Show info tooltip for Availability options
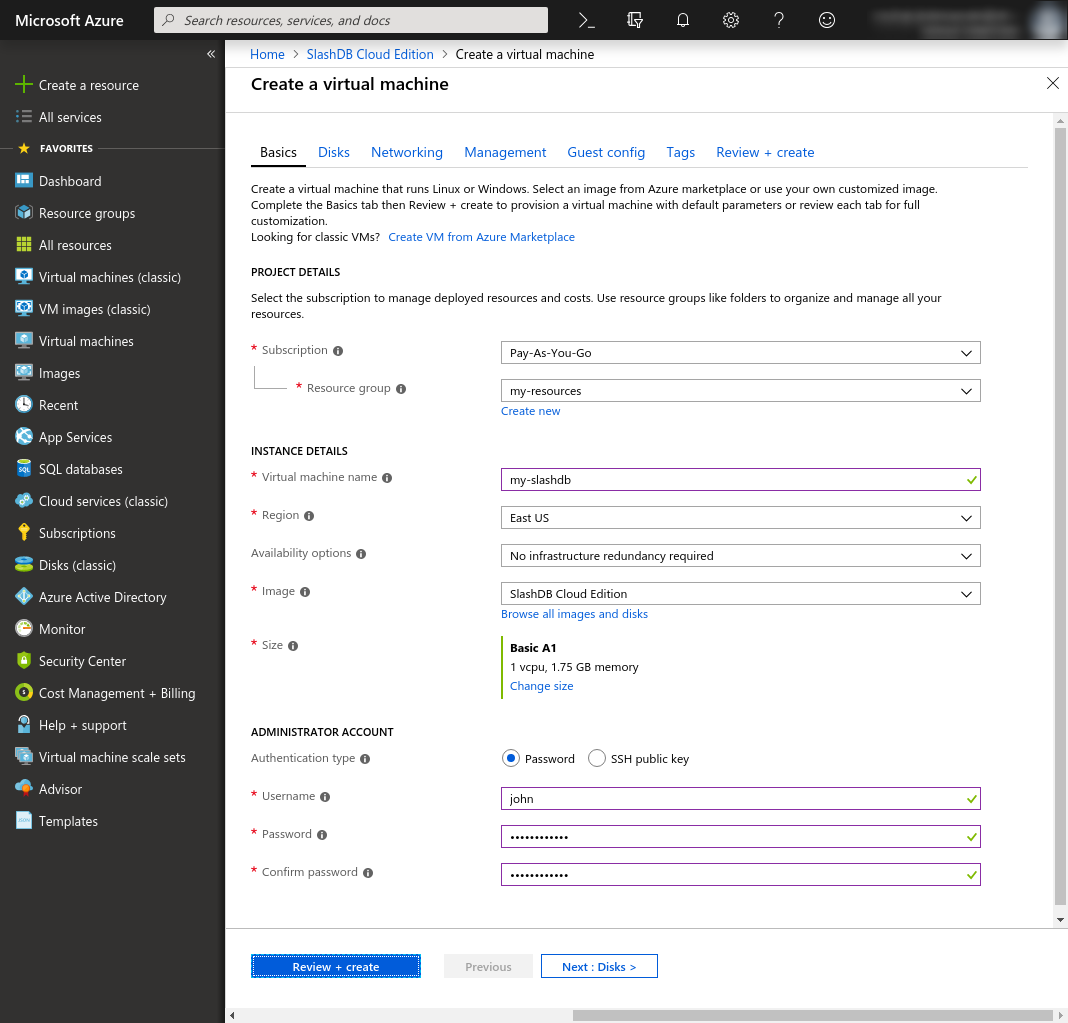The image size is (1068, 1023). pyautogui.click(x=361, y=554)
